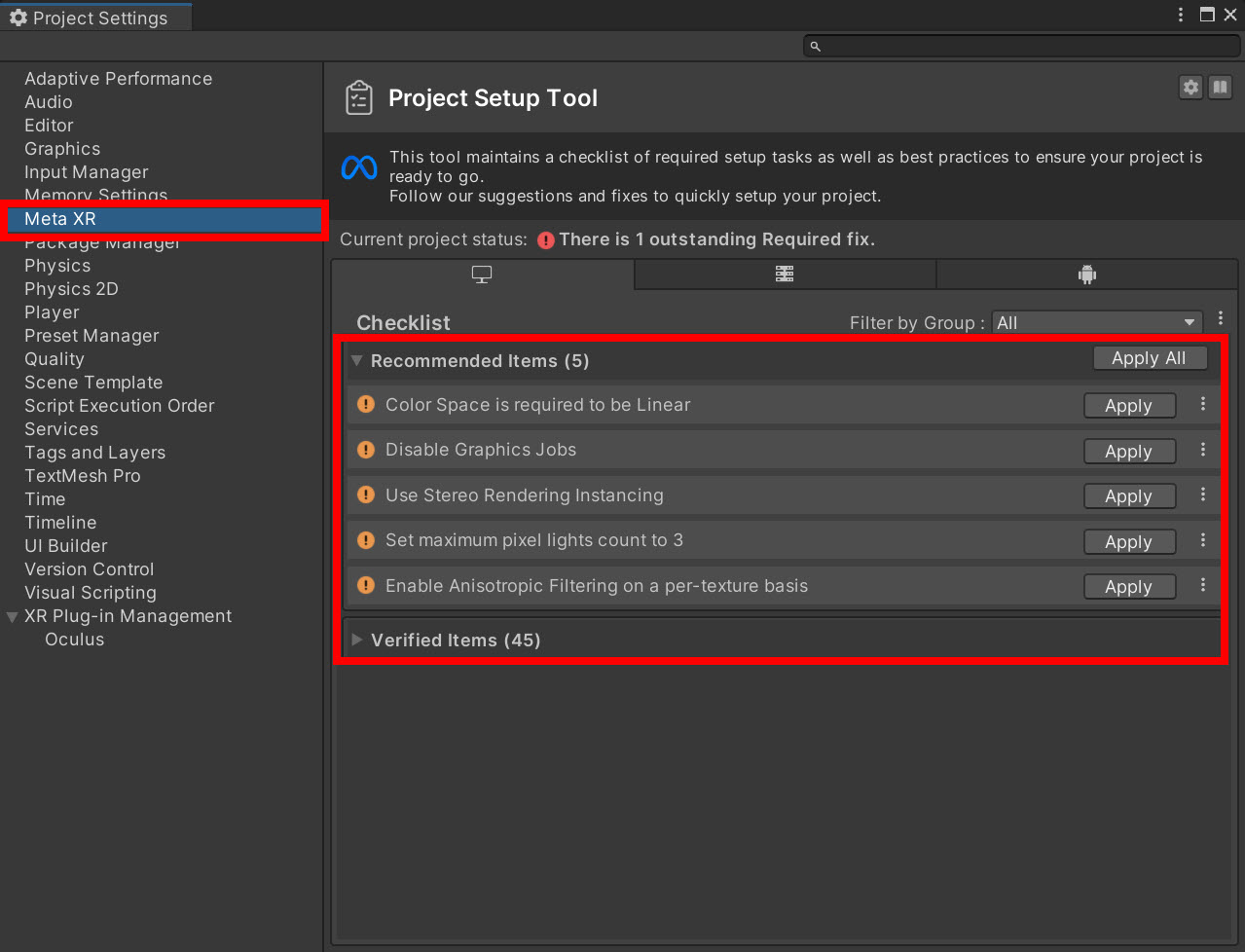Switch to the server platform tab
Image resolution: width=1245 pixels, height=952 pixels.
pos(785,275)
